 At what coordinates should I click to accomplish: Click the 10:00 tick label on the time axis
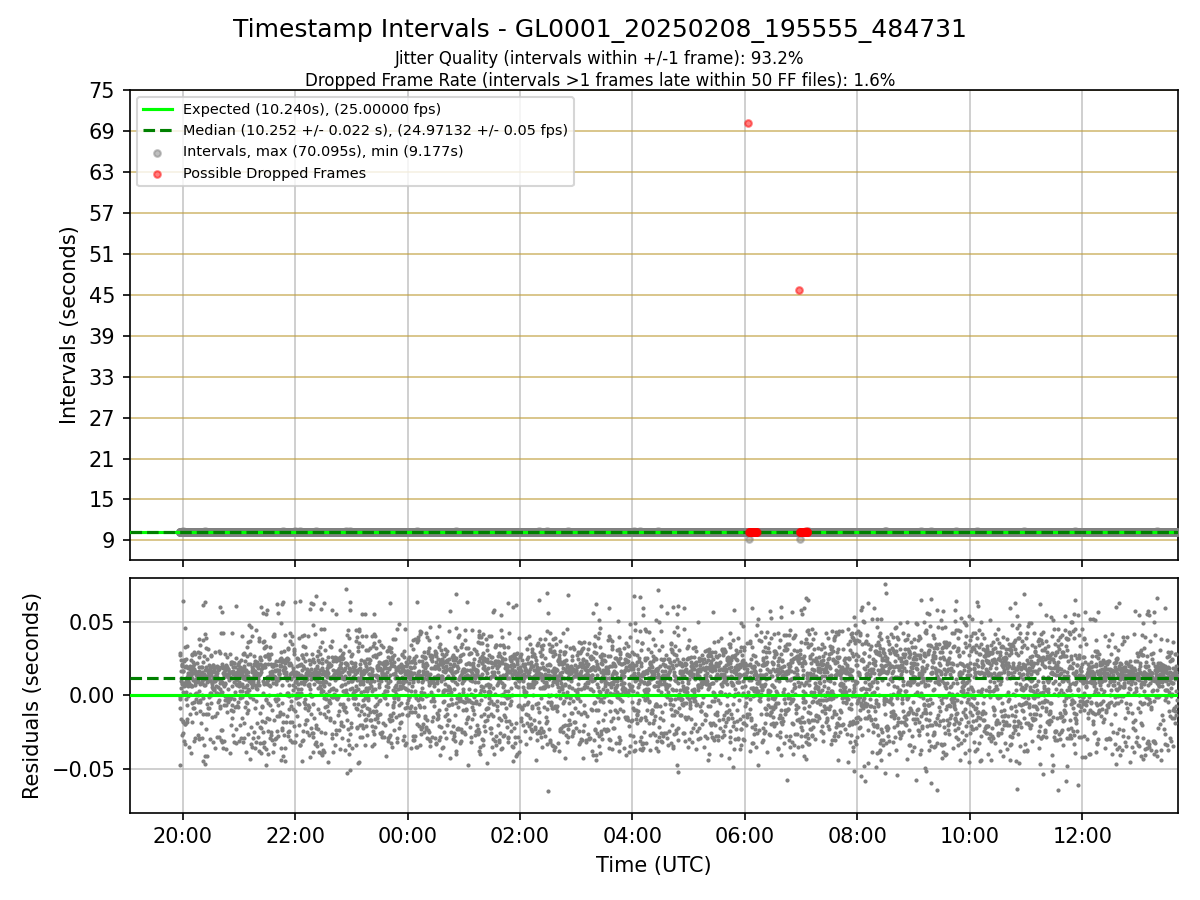970,835
